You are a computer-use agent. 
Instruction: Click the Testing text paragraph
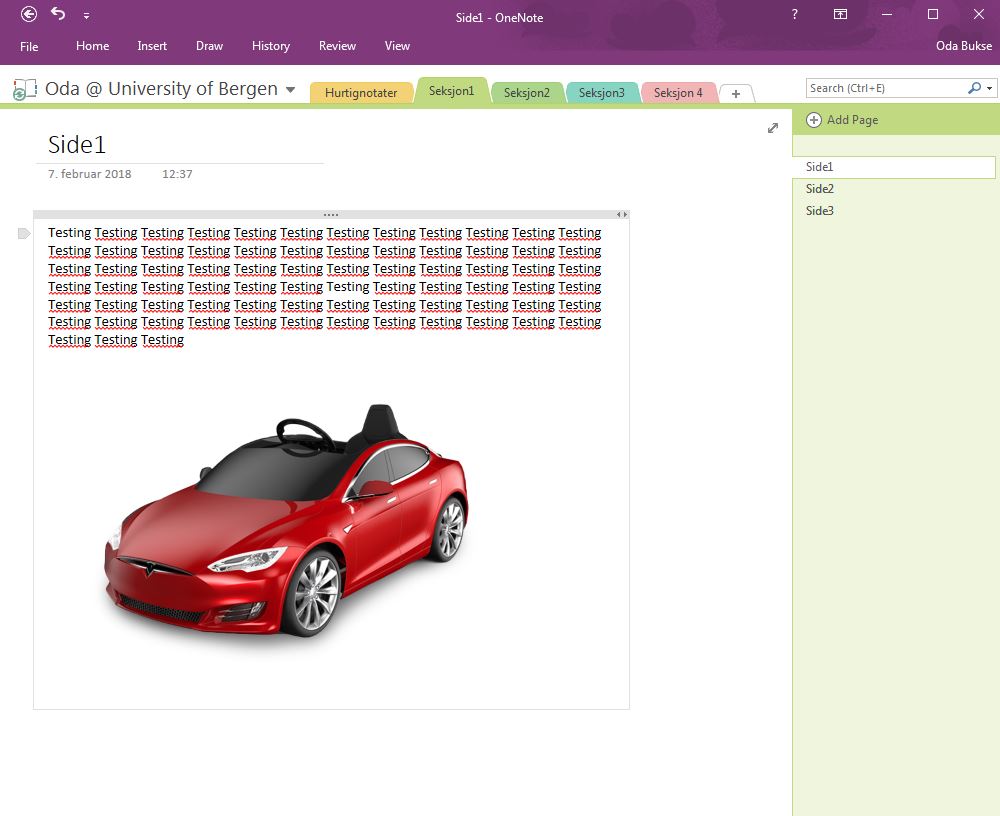coord(325,286)
